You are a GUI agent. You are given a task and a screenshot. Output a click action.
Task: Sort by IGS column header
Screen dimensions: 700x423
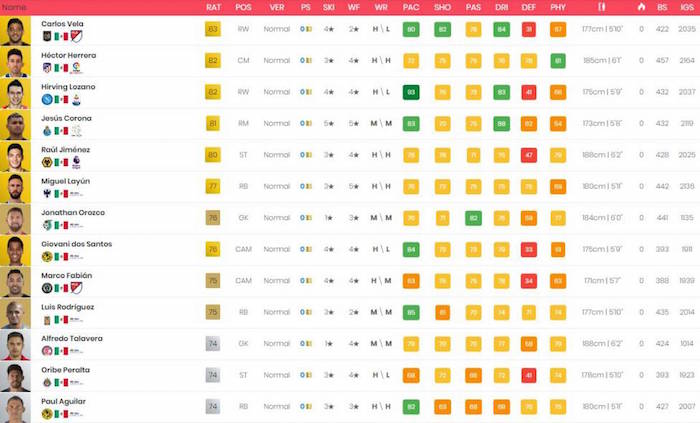click(x=686, y=7)
